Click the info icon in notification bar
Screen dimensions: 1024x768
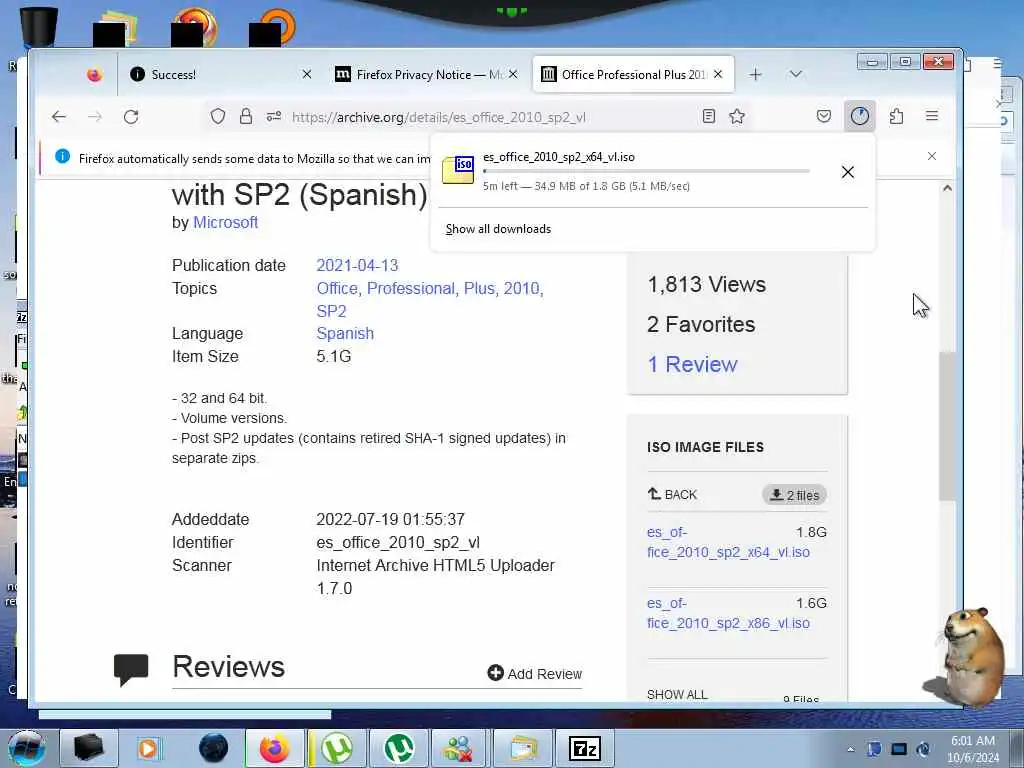pos(63,157)
